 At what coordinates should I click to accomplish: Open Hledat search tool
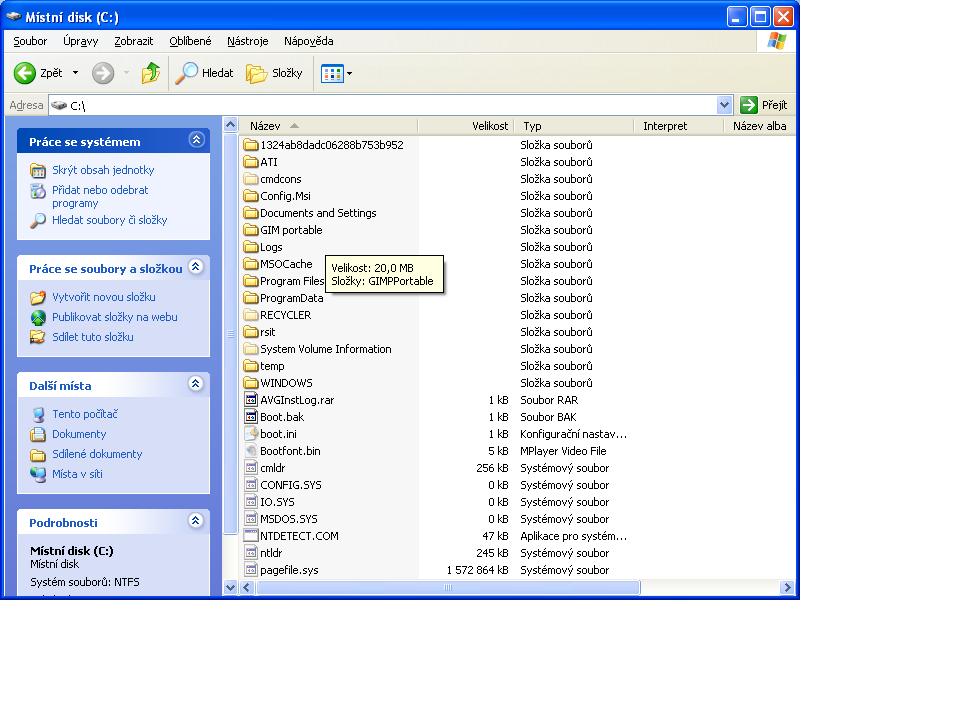pos(204,73)
